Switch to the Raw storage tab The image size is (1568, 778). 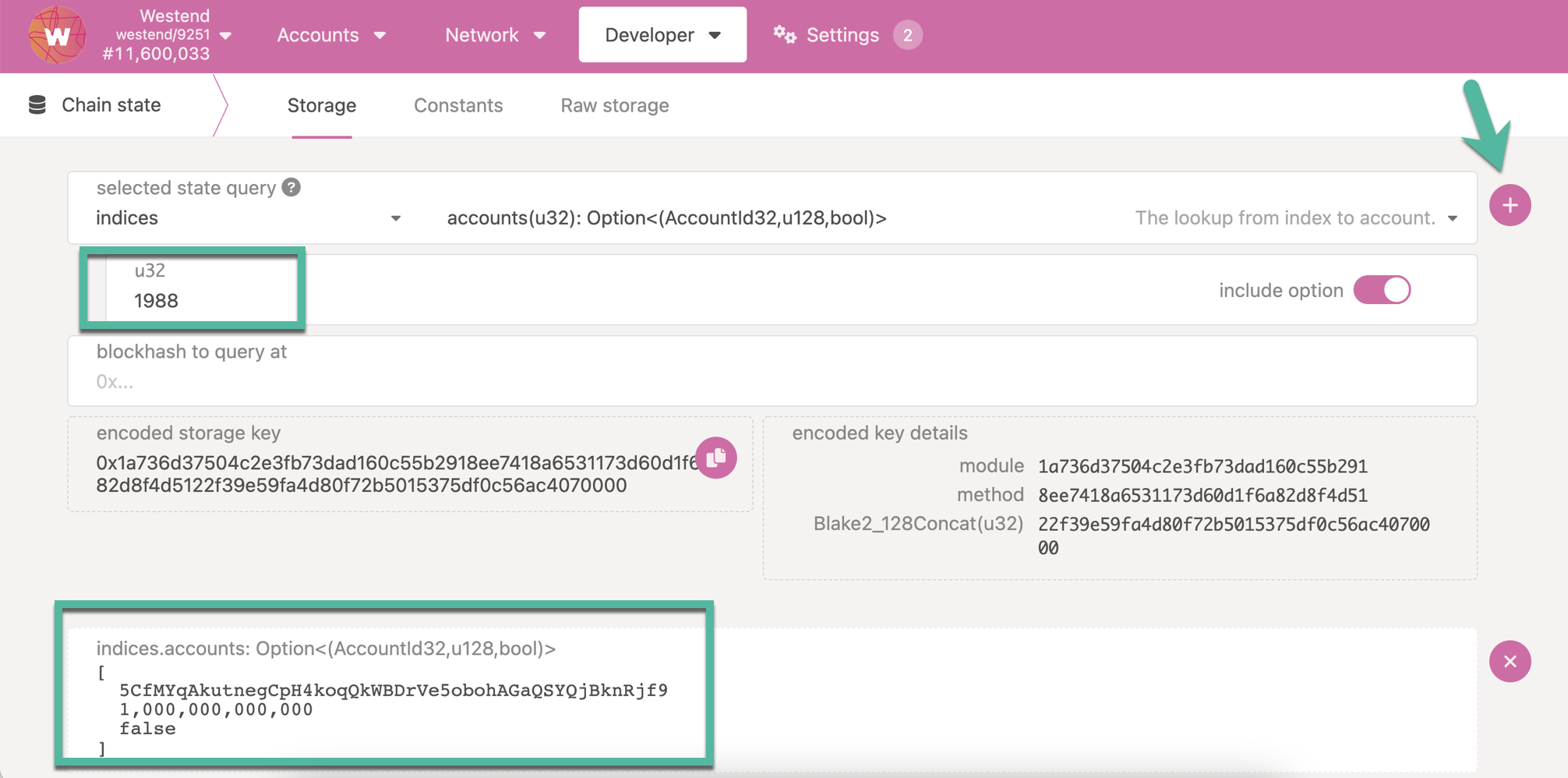pos(614,105)
